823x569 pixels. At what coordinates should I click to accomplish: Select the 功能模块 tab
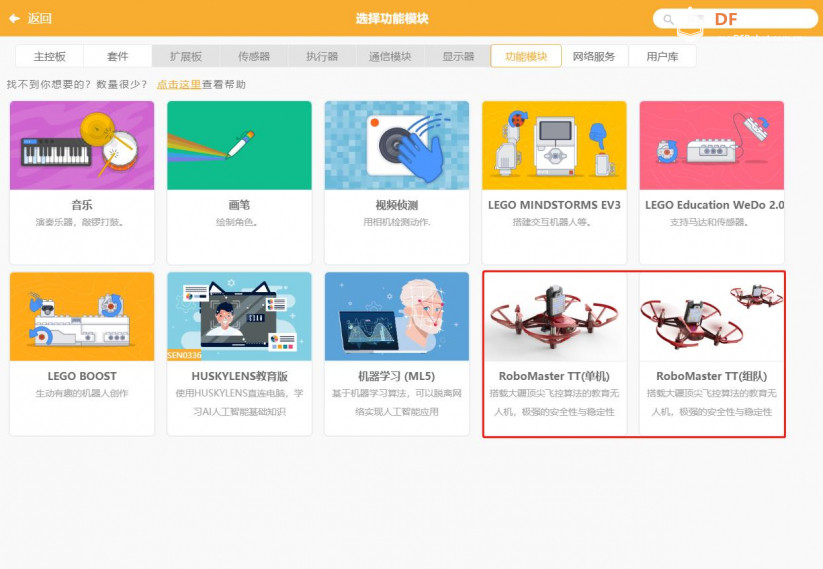[x=526, y=56]
